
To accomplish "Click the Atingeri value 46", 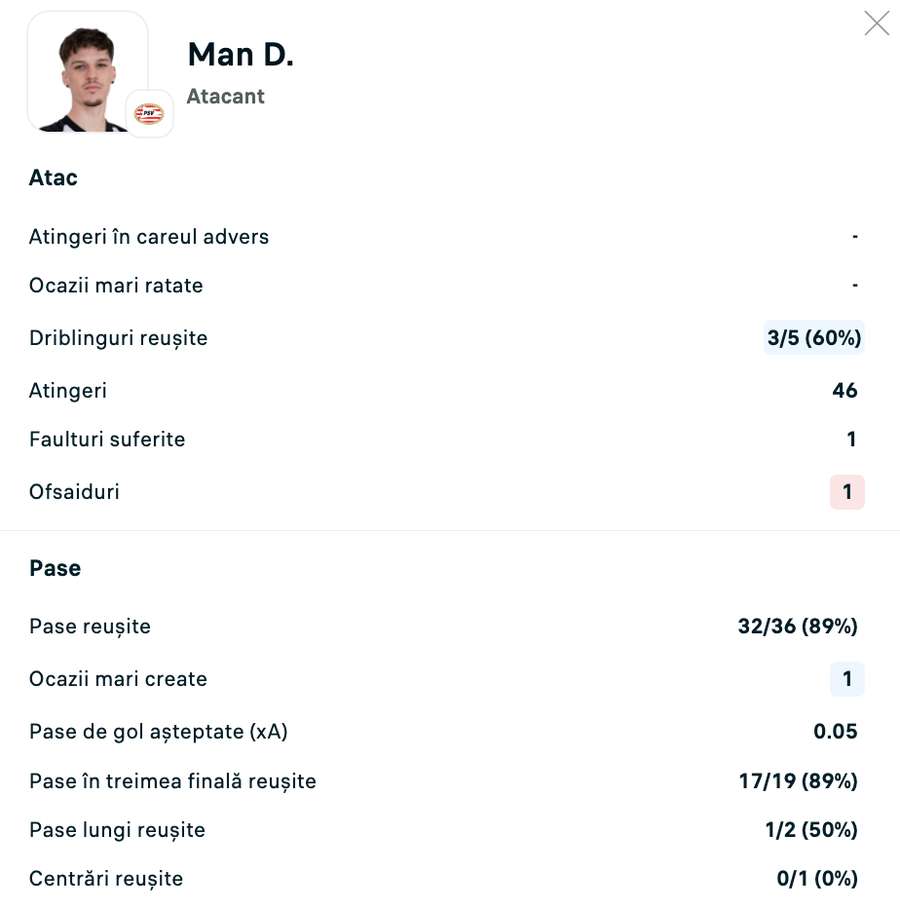I will click(845, 391).
